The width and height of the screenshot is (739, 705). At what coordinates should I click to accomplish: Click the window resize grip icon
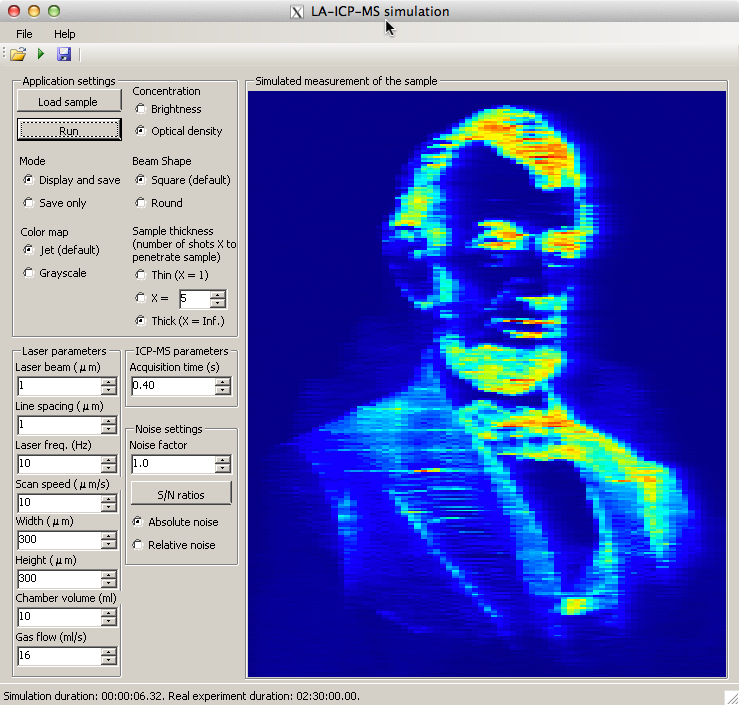[x=731, y=697]
